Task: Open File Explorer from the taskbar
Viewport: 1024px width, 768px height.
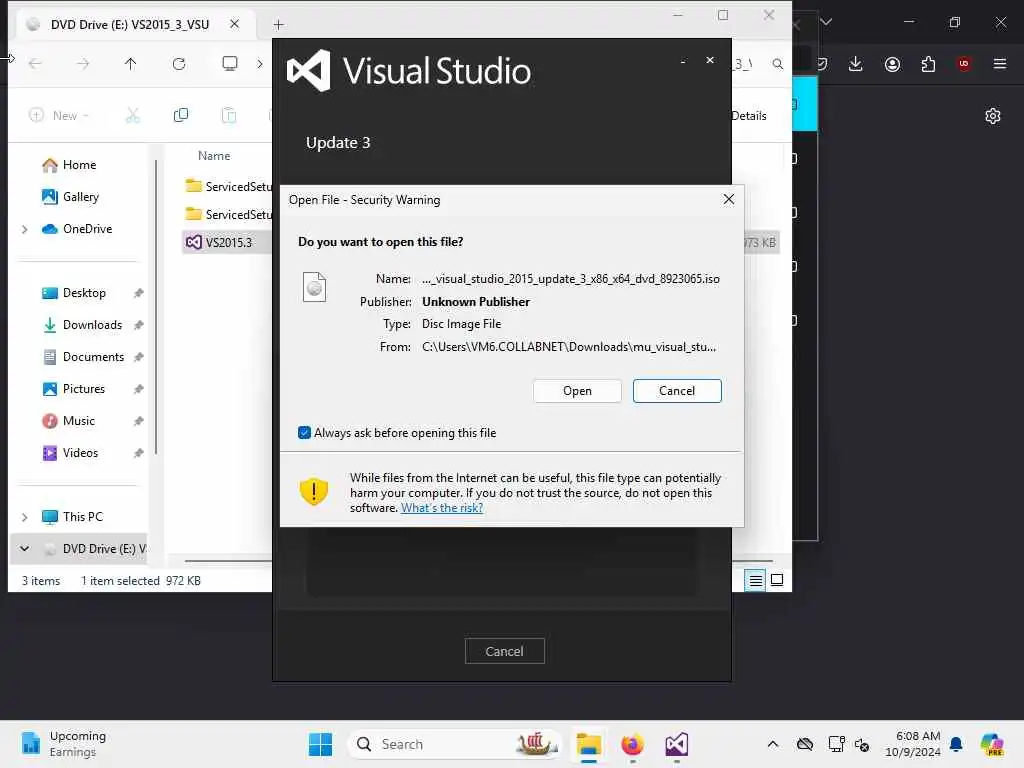Action: point(589,744)
